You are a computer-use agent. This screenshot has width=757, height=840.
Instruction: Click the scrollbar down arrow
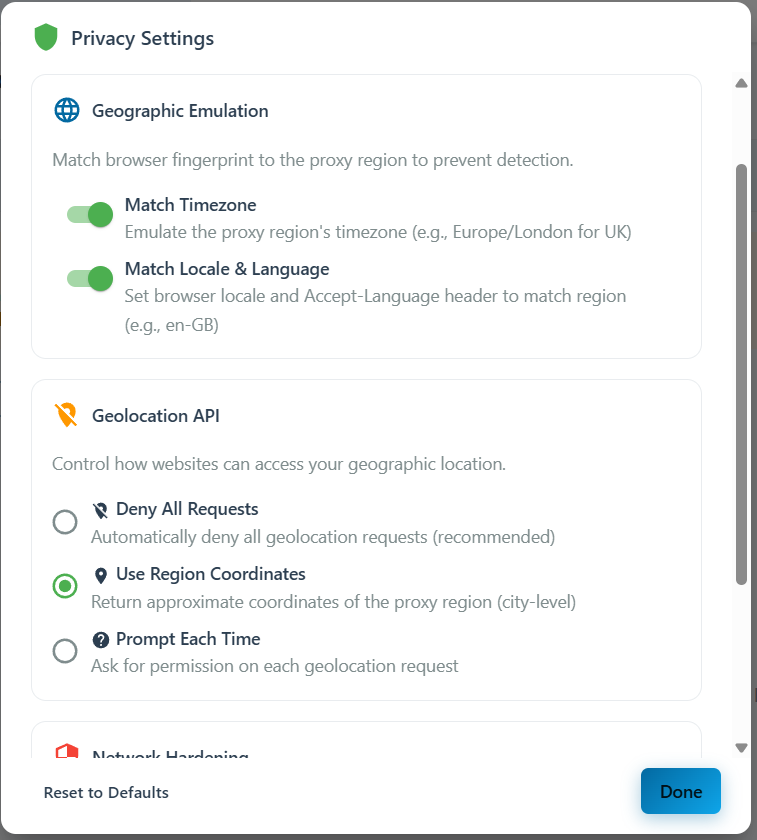point(741,746)
